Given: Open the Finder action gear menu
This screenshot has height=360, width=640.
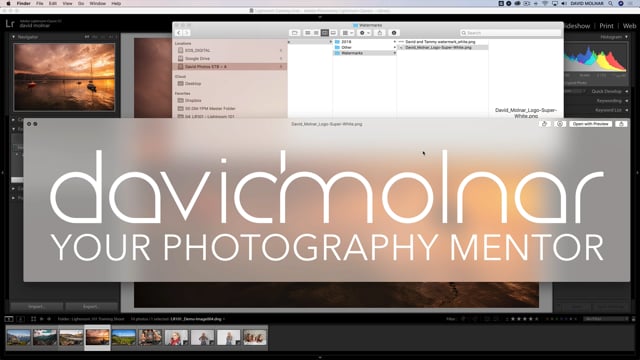Looking at the screenshot, I should pyautogui.click(x=364, y=33).
